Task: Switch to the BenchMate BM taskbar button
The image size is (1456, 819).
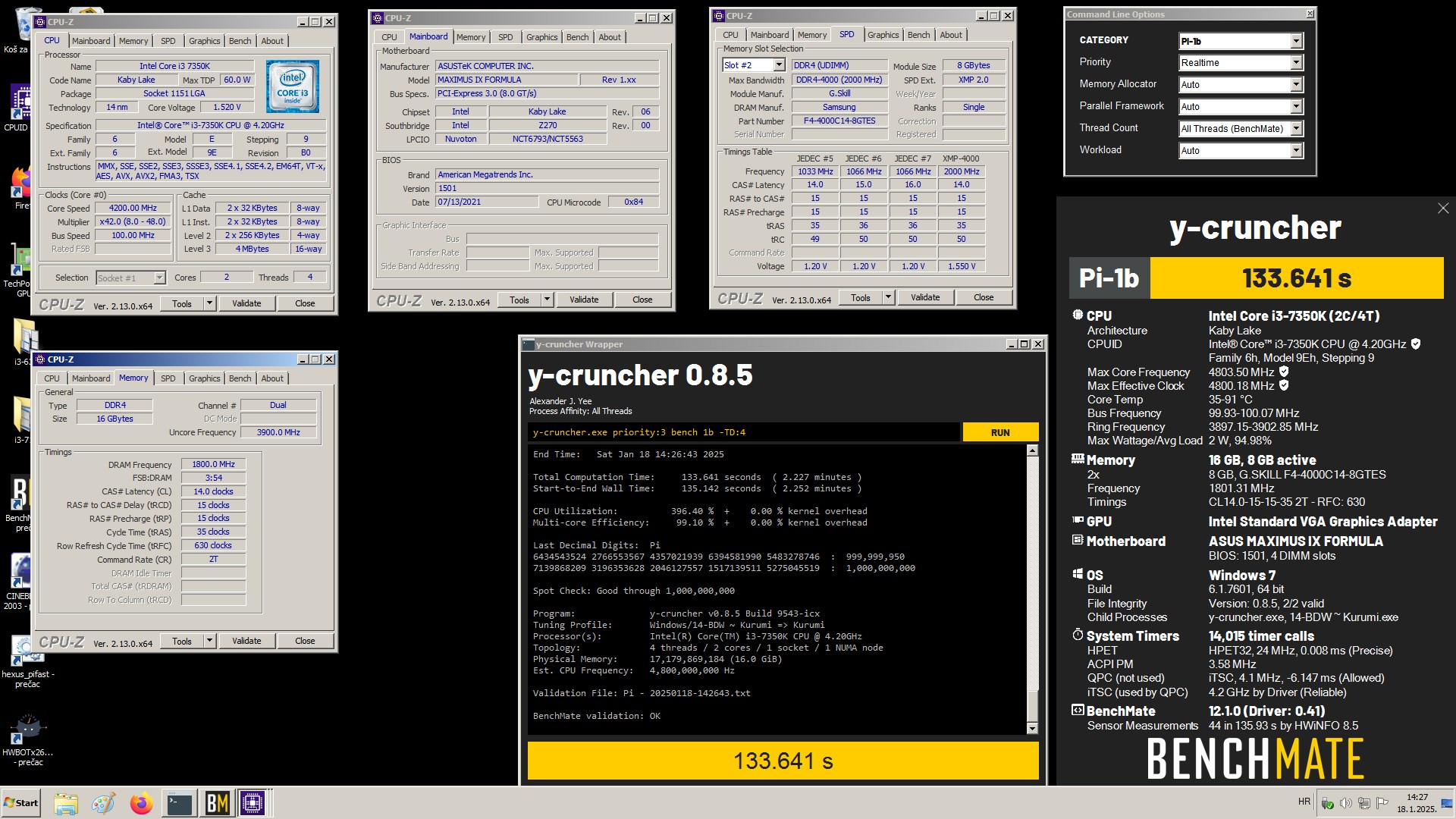Action: 217,803
